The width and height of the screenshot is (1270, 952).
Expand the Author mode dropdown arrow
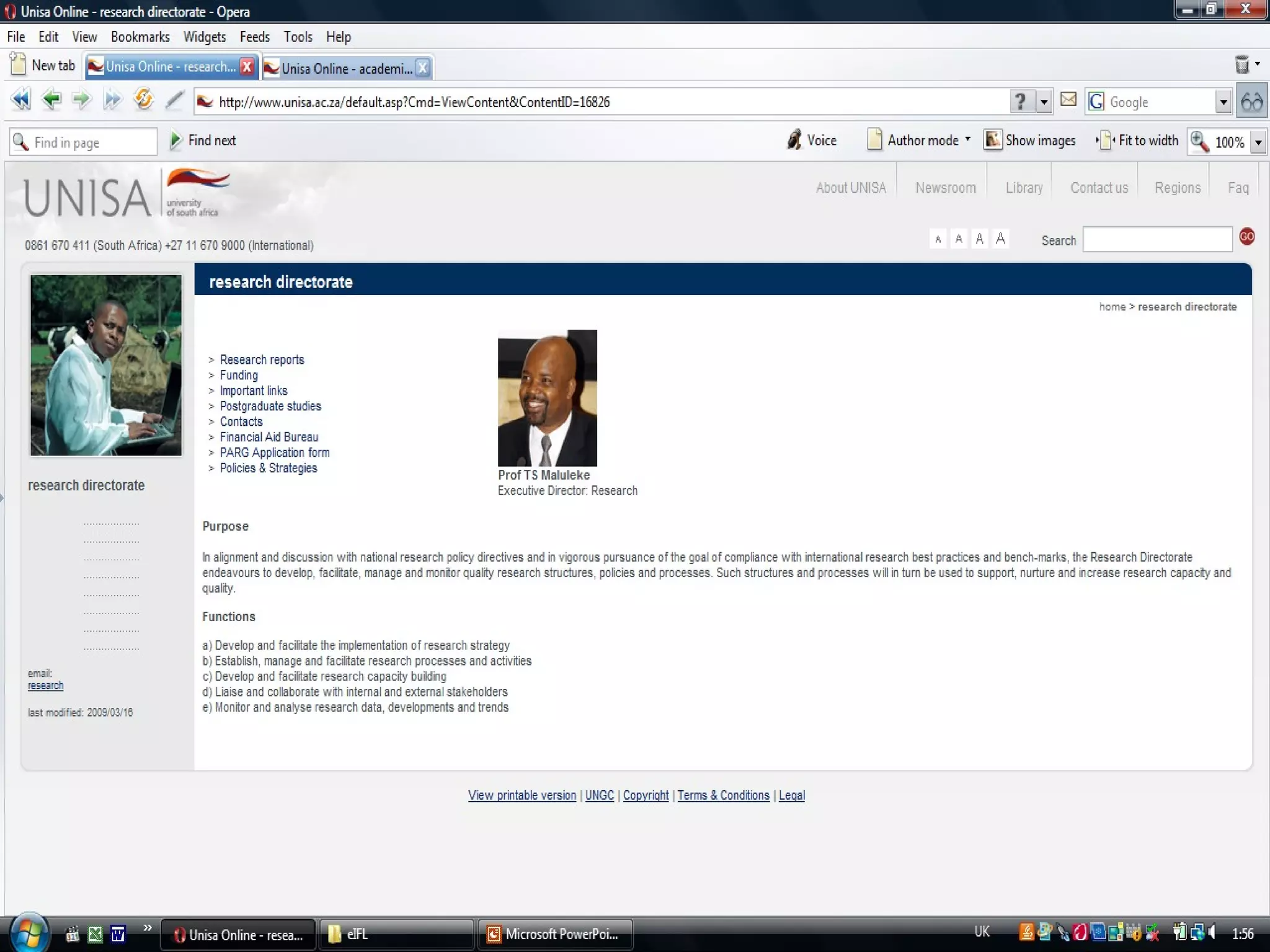tap(967, 139)
